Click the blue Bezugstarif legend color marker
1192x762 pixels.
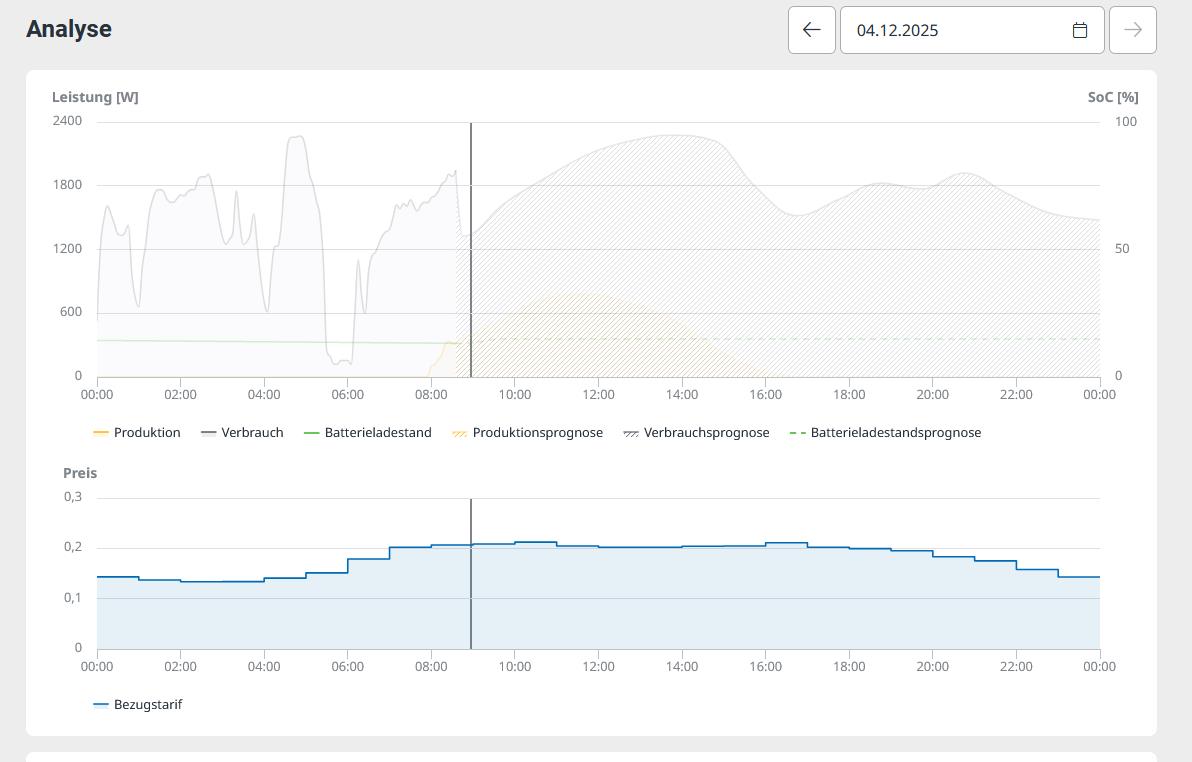click(x=100, y=705)
